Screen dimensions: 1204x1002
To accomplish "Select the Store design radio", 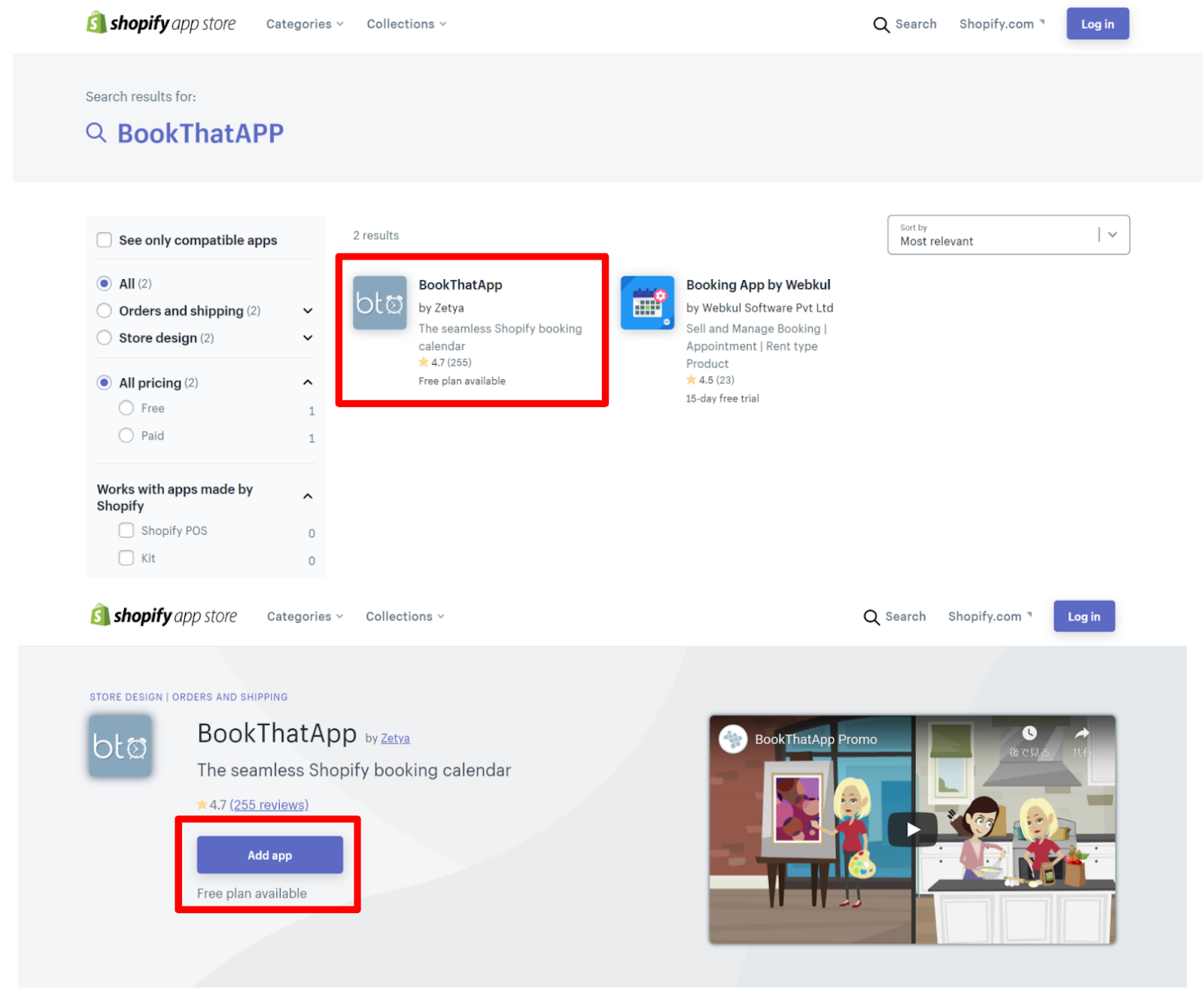I will (105, 338).
